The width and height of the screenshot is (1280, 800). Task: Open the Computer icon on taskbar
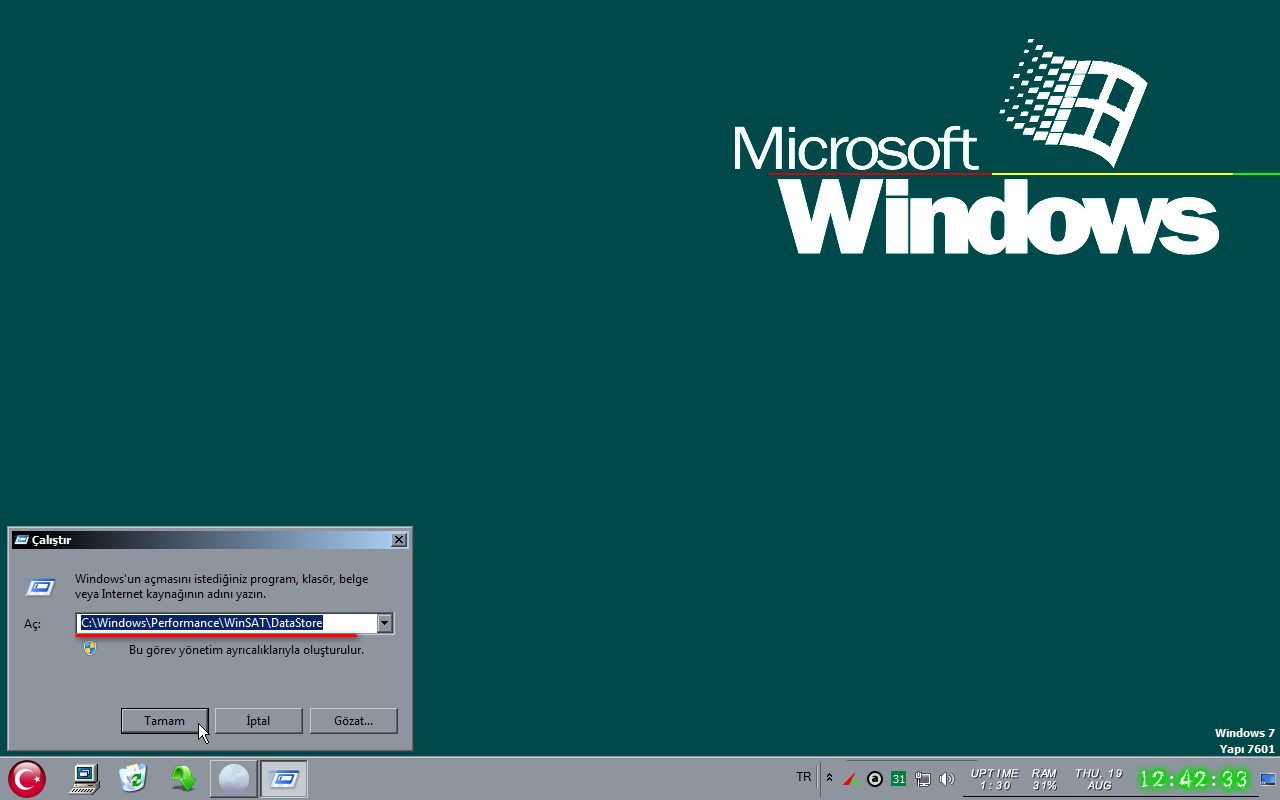coord(85,778)
